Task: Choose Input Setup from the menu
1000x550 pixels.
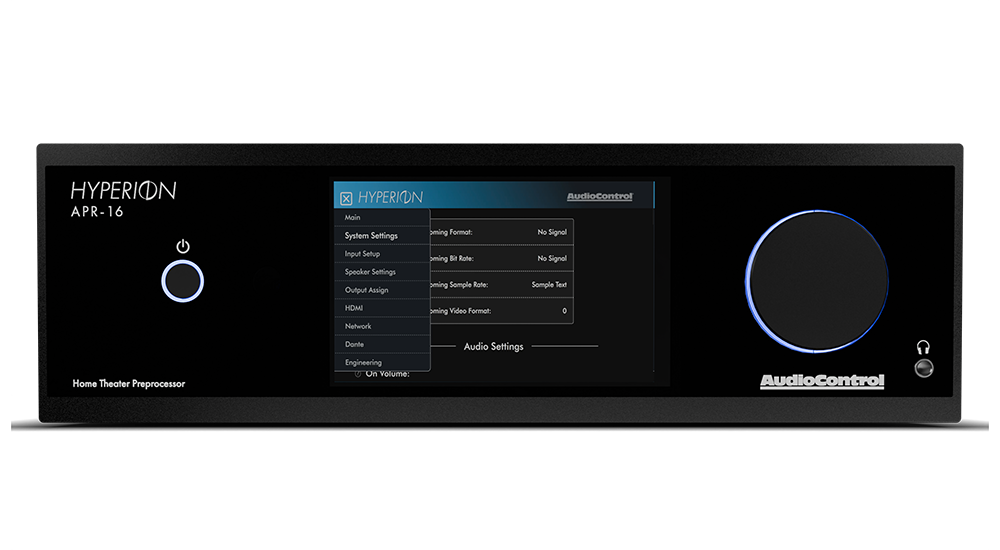Action: [x=382, y=253]
